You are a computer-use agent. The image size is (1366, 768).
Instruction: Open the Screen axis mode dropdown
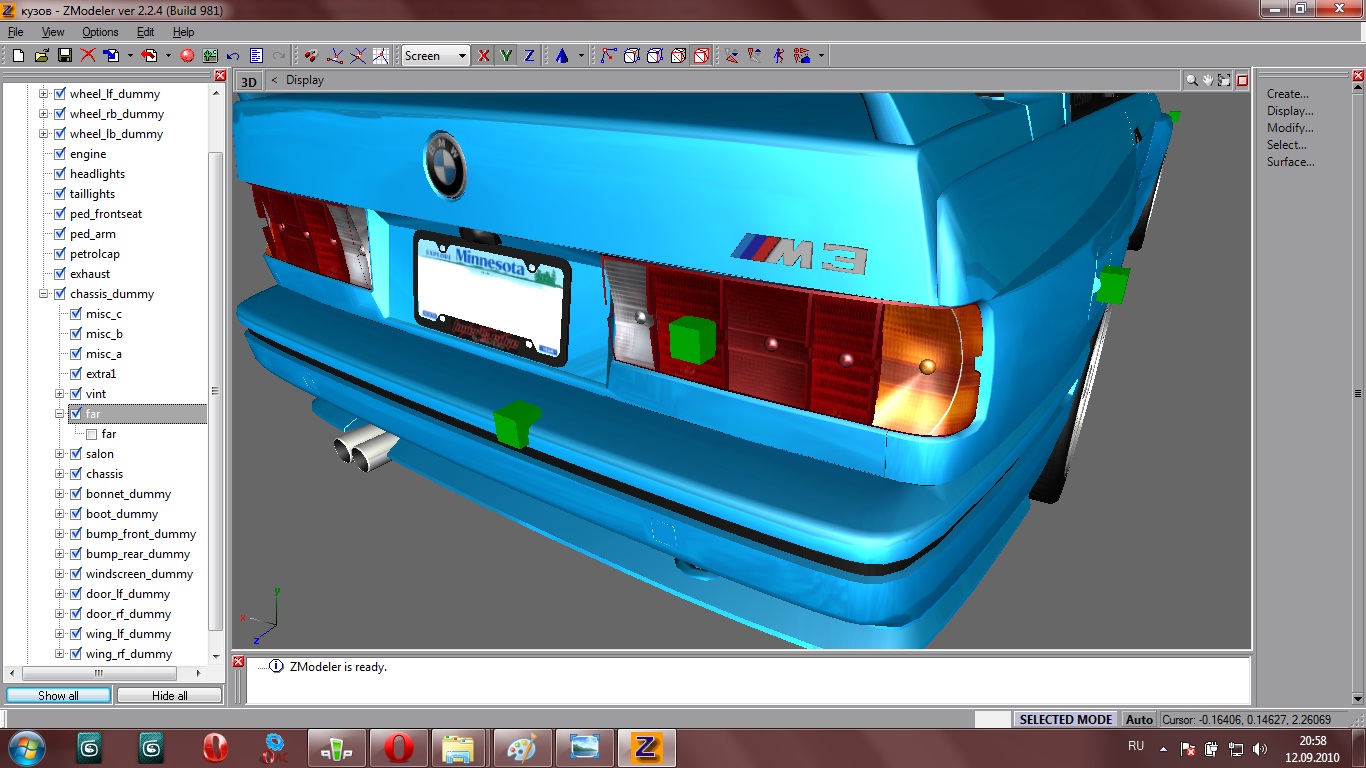coord(462,56)
